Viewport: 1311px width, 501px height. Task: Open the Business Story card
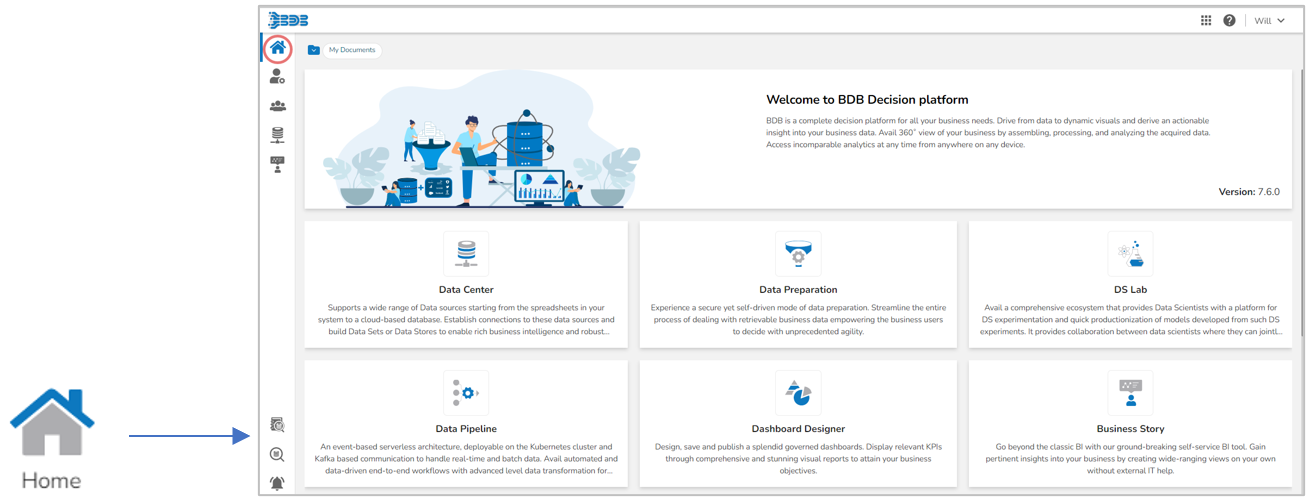coord(1130,424)
